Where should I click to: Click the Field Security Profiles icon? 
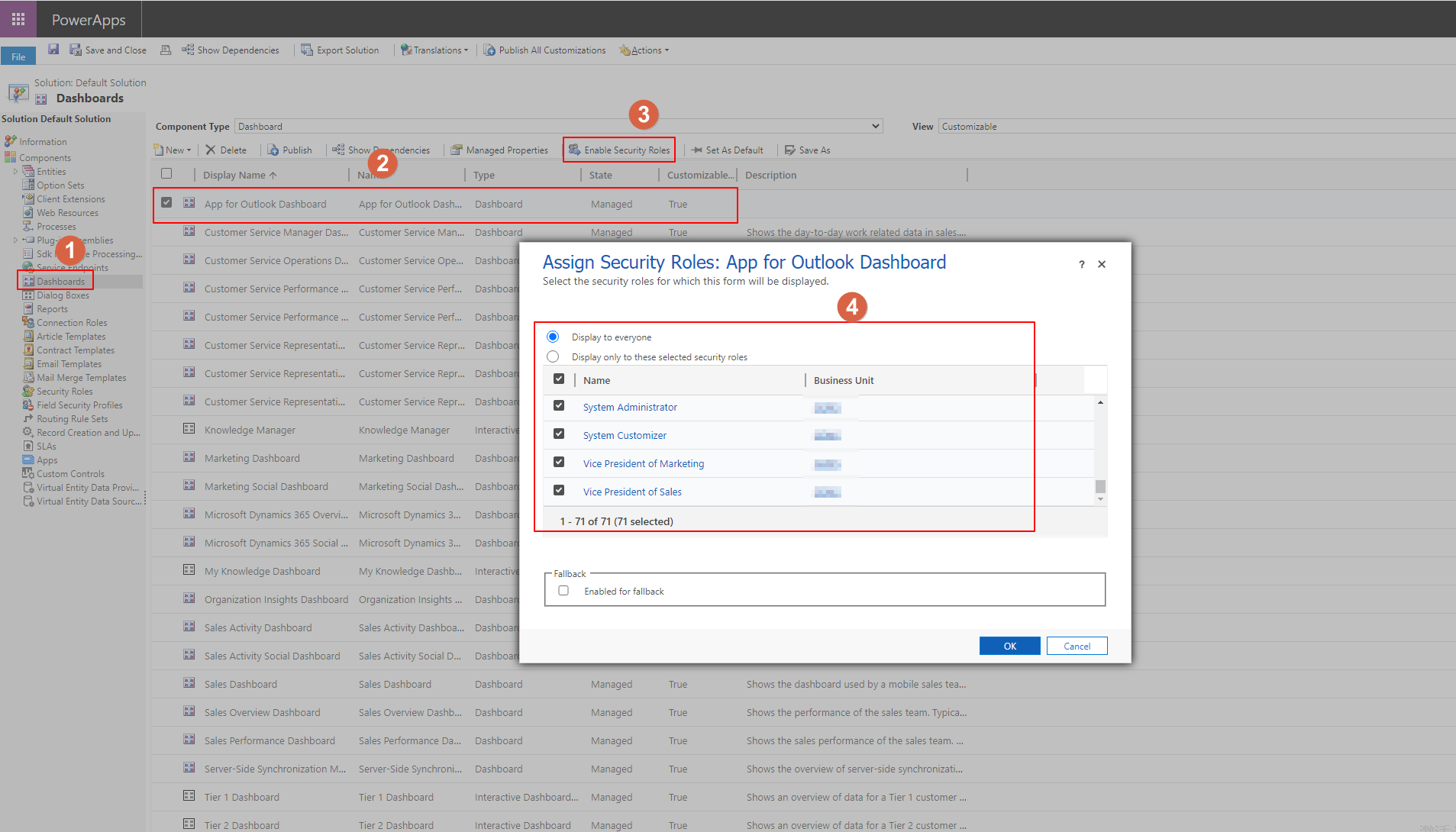point(28,405)
